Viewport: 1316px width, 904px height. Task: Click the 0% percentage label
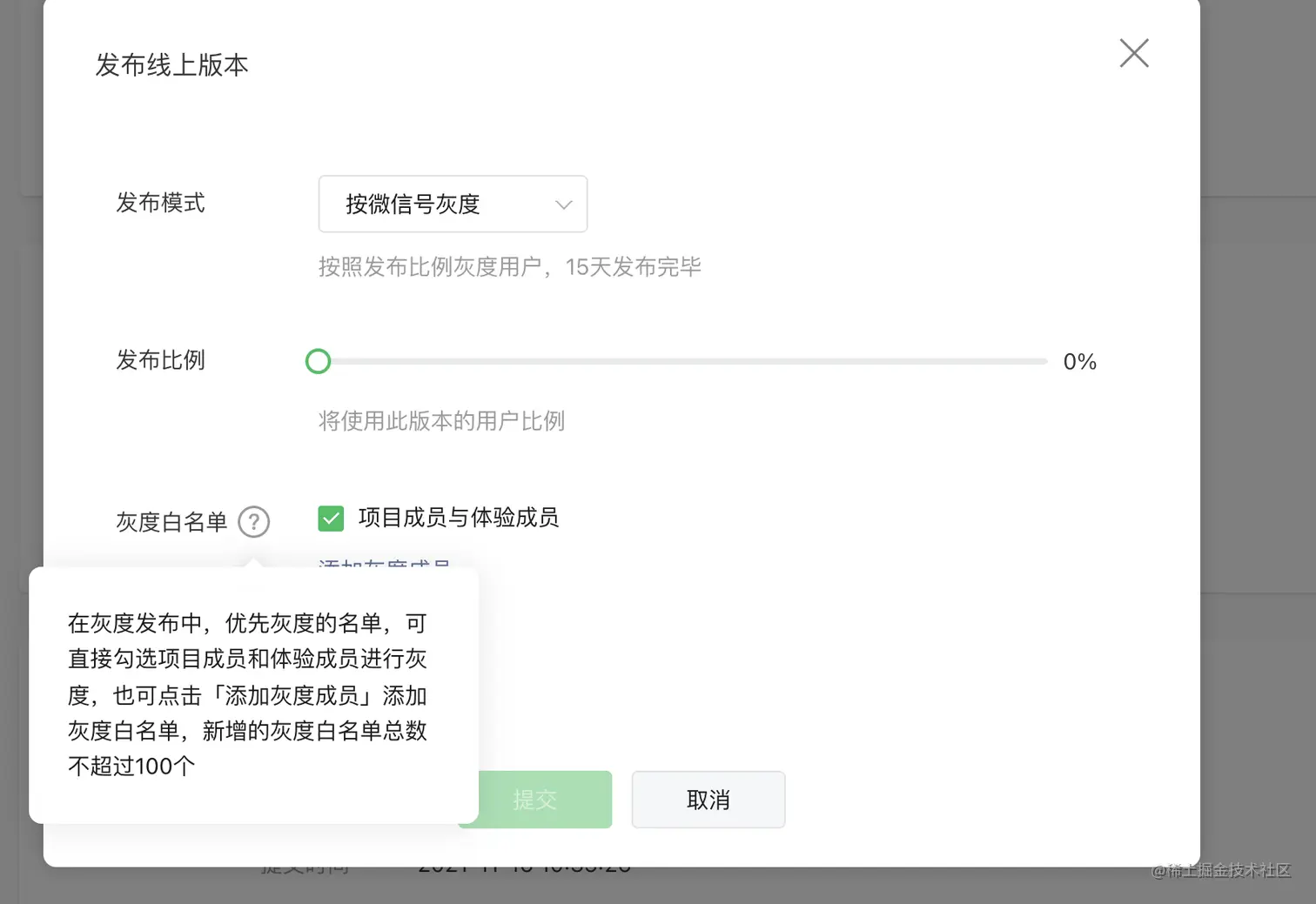coord(1079,362)
